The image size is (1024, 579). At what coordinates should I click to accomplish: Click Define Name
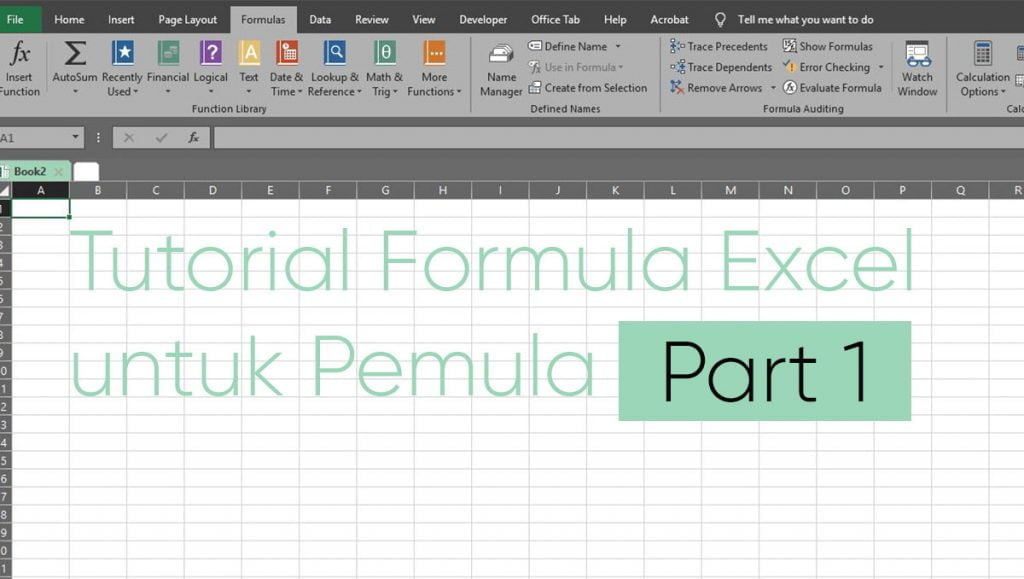coord(572,46)
